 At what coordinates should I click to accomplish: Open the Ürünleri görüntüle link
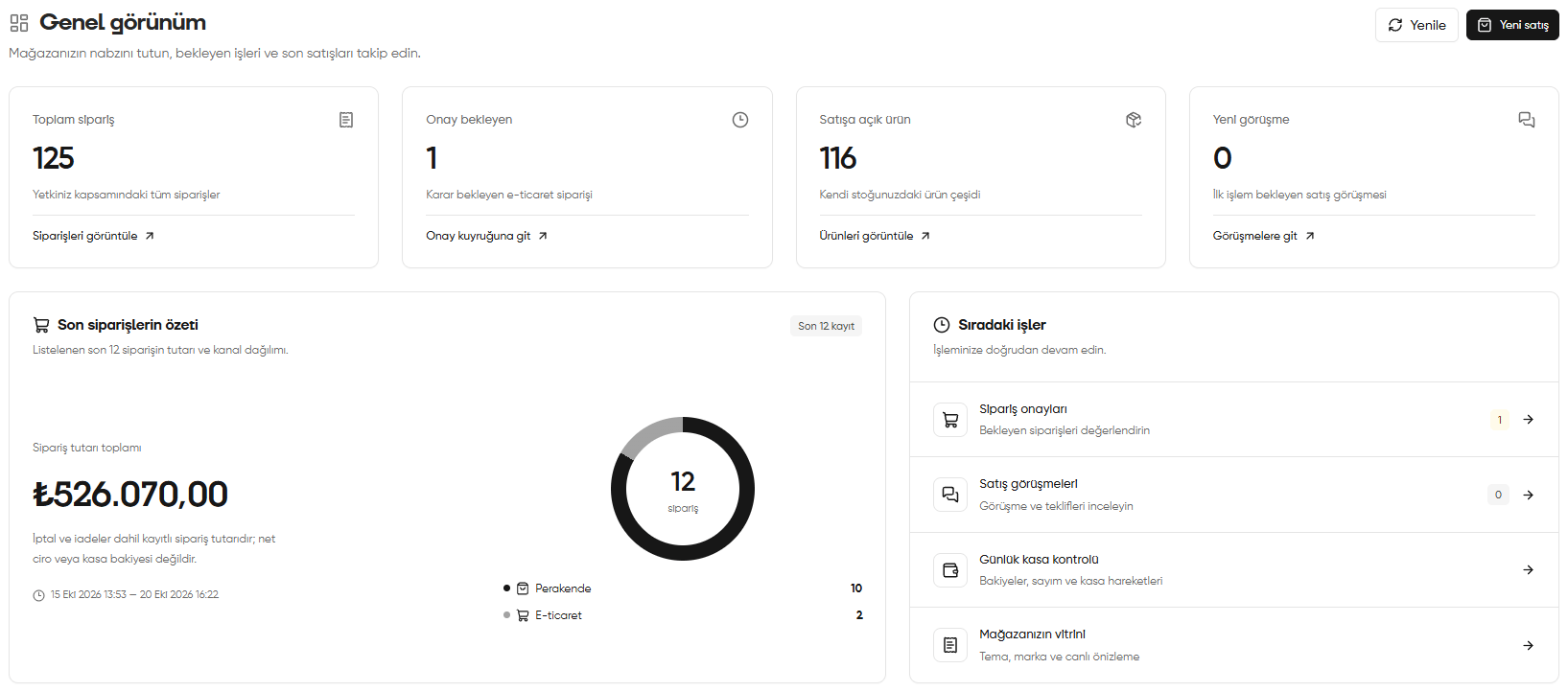click(875, 236)
